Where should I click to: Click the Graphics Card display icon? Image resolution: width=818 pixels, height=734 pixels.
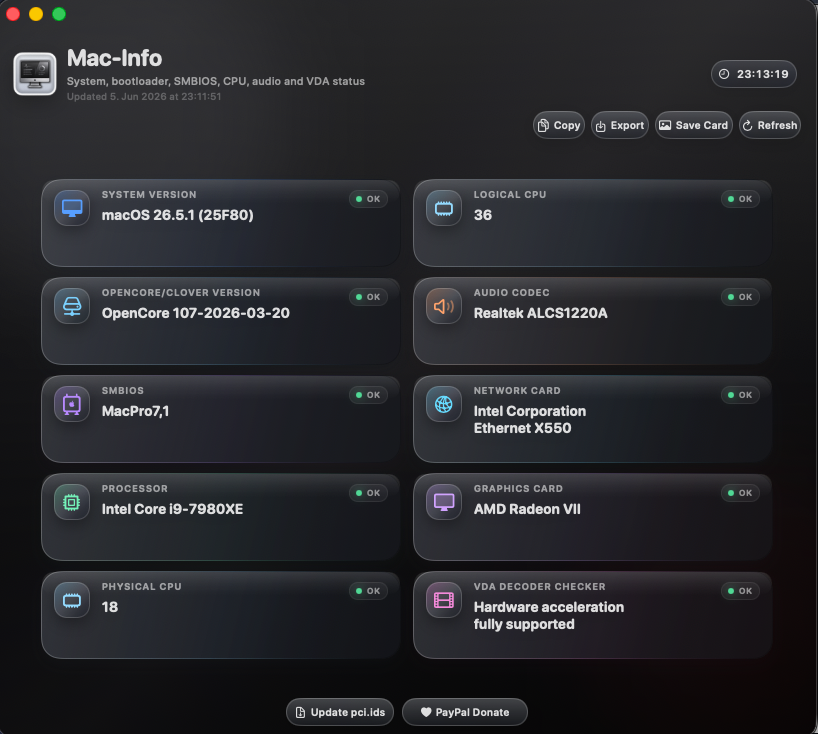click(444, 502)
